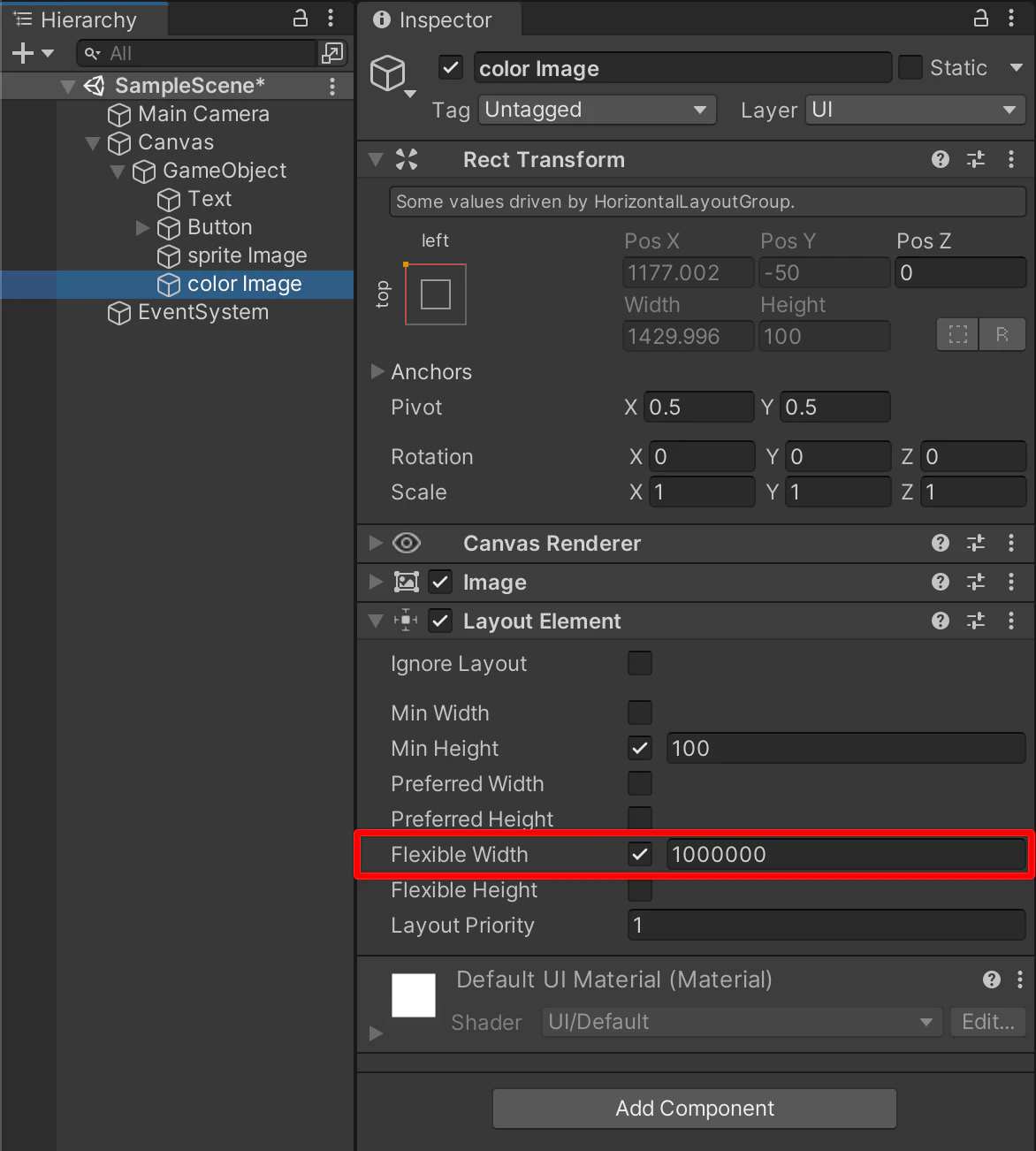Click the shader Edit... button
This screenshot has width=1036, height=1151.
pyautogui.click(x=988, y=1022)
